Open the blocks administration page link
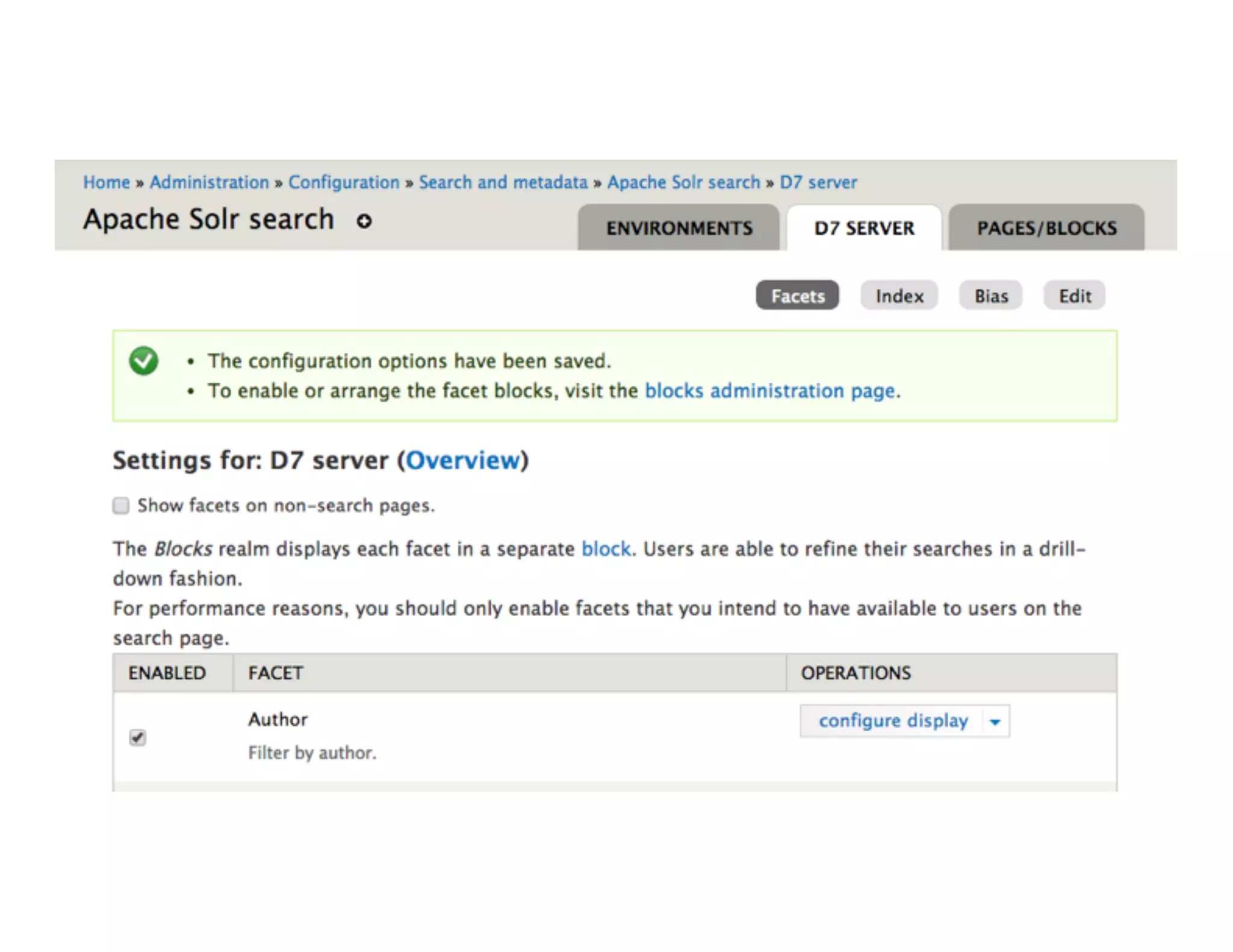The image size is (1233, 952). click(770, 391)
